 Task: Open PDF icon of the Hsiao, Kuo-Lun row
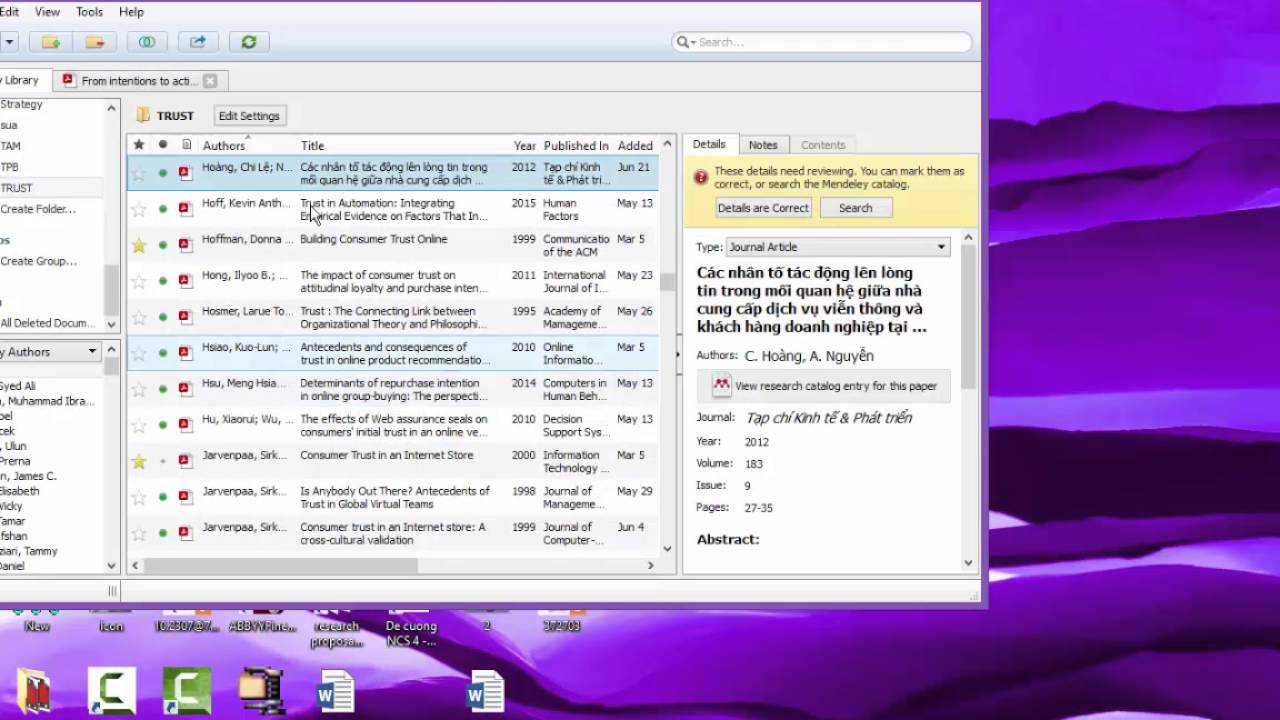(185, 353)
